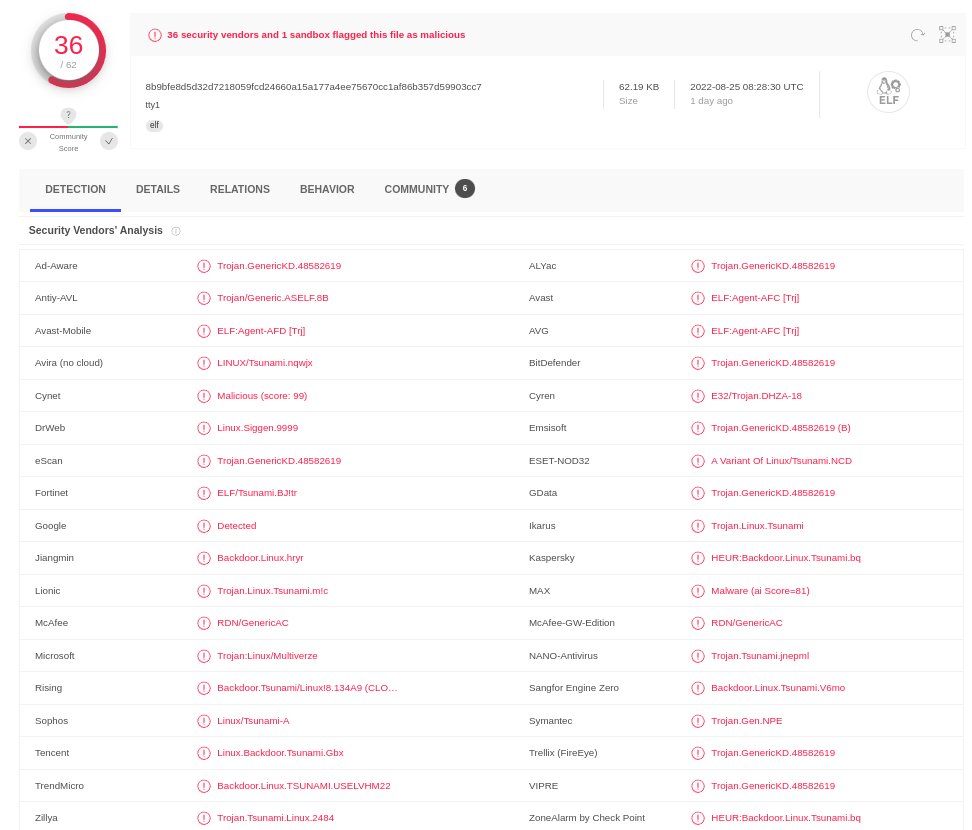Open the DETAILS tab
This screenshot has width=972, height=830.
(x=158, y=189)
